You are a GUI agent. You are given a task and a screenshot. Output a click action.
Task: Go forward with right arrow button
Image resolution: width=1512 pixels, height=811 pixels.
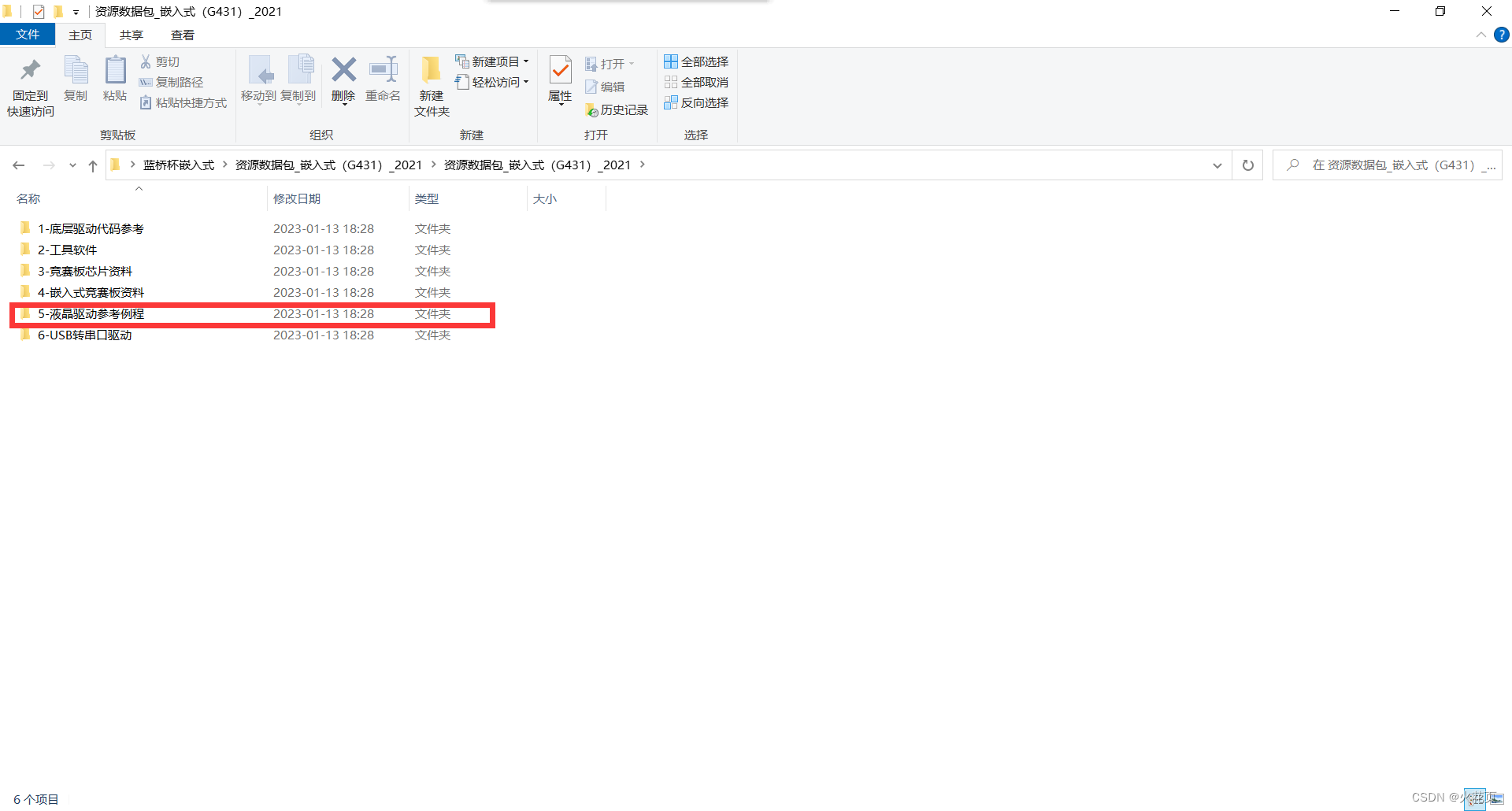pyautogui.click(x=49, y=165)
